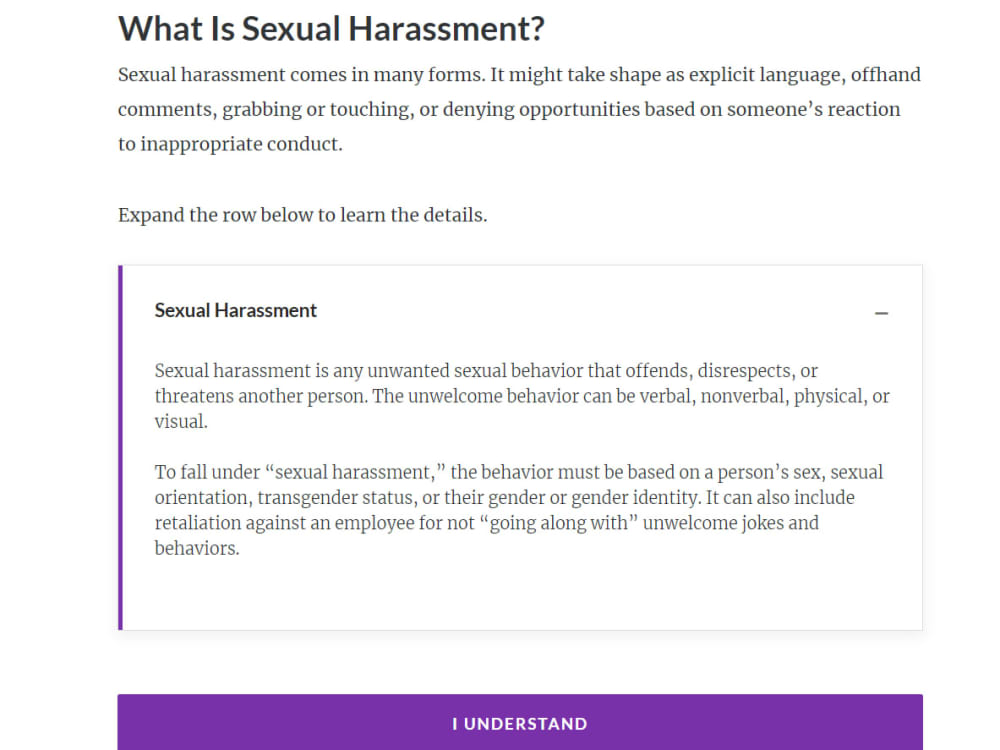The image size is (1000, 750).
Task: Click the paragraph starting 'Sexual harassment comes in many forms'
Action: coord(519,109)
